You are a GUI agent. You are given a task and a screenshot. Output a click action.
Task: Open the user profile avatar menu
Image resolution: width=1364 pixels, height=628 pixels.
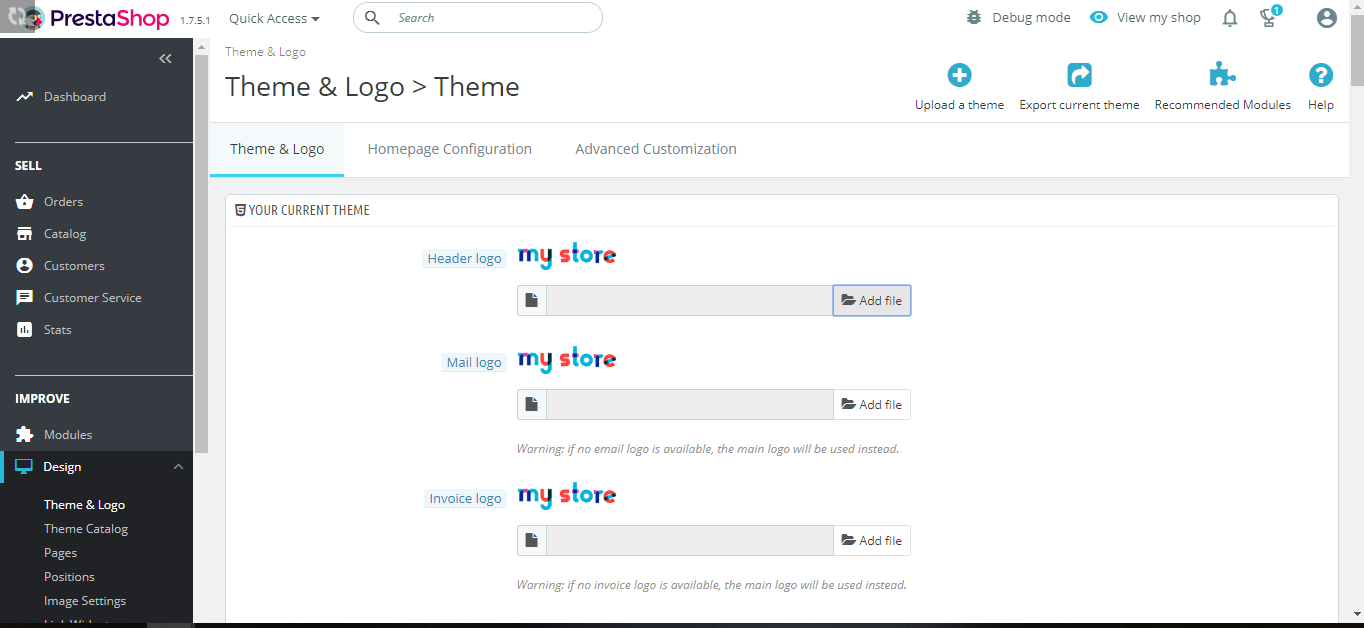pyautogui.click(x=1327, y=18)
